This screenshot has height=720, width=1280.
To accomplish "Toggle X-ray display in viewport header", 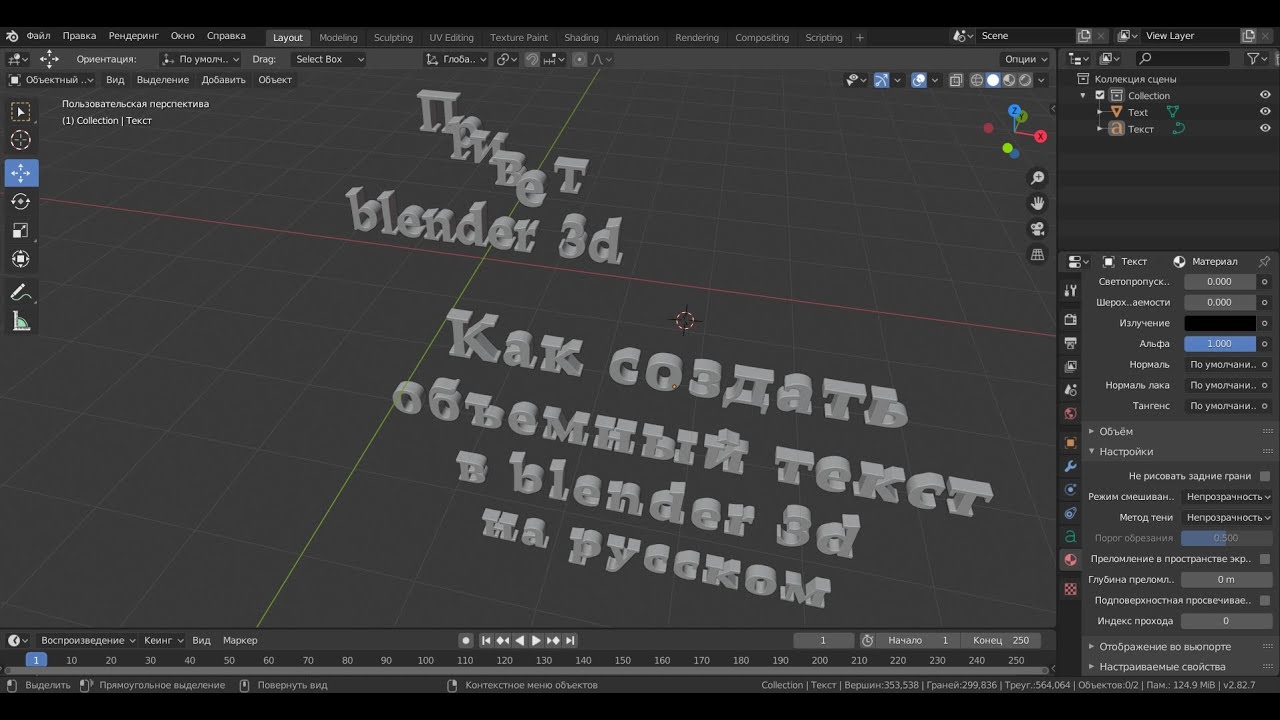I will [955, 80].
